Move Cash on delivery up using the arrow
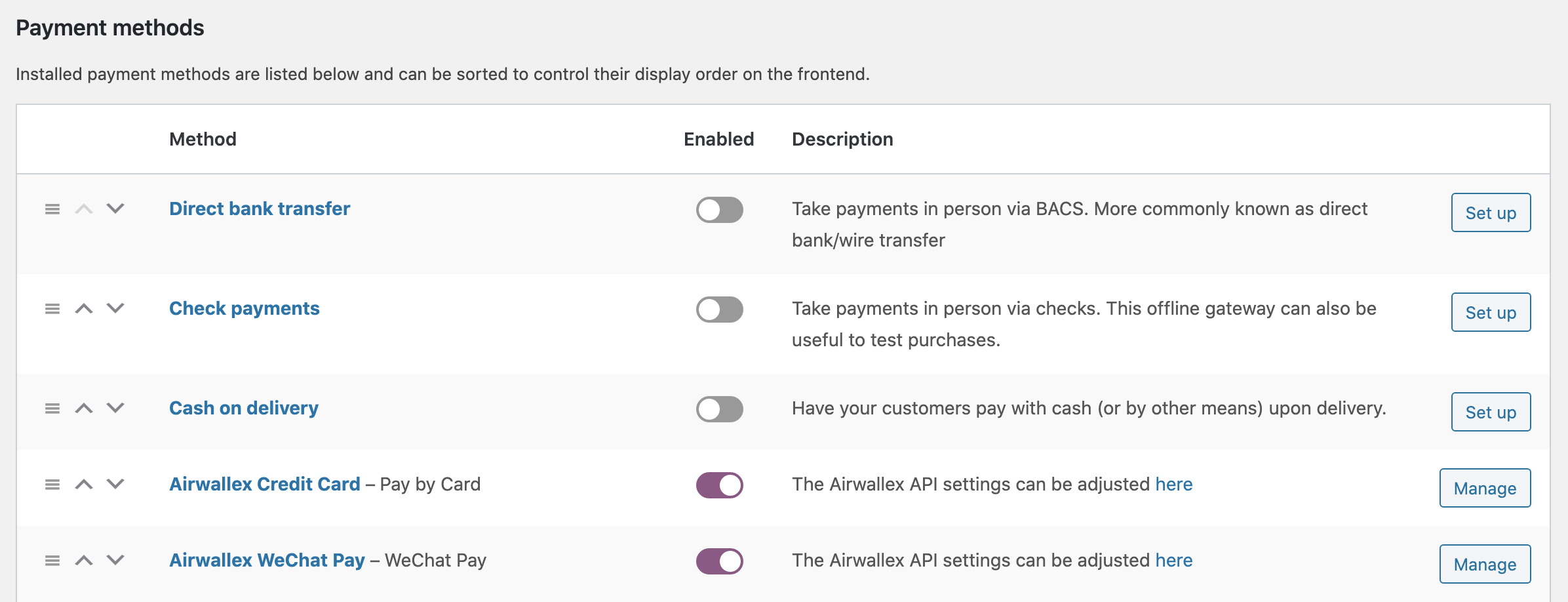 click(x=83, y=409)
